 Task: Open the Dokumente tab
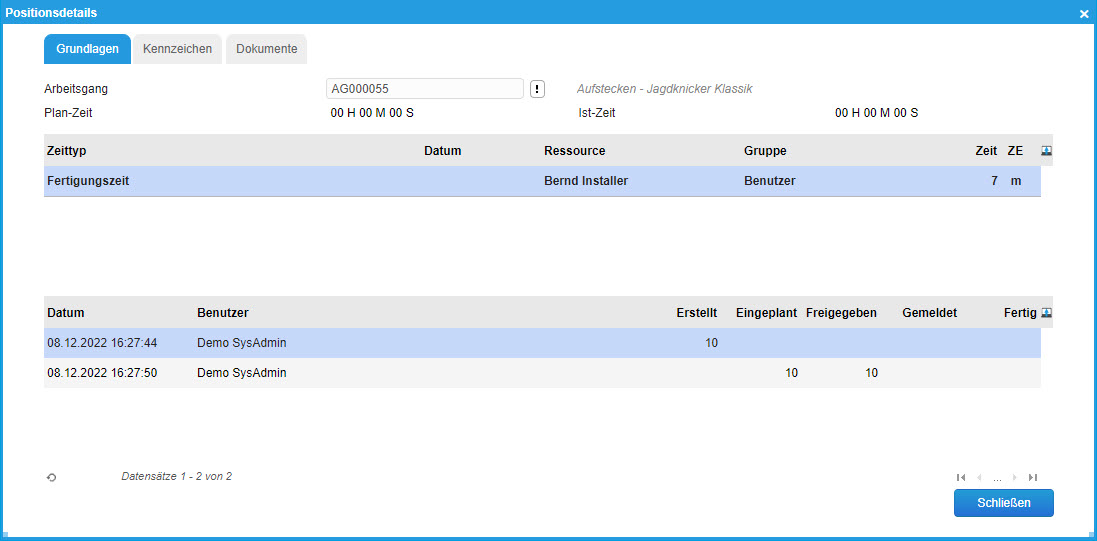[266, 49]
